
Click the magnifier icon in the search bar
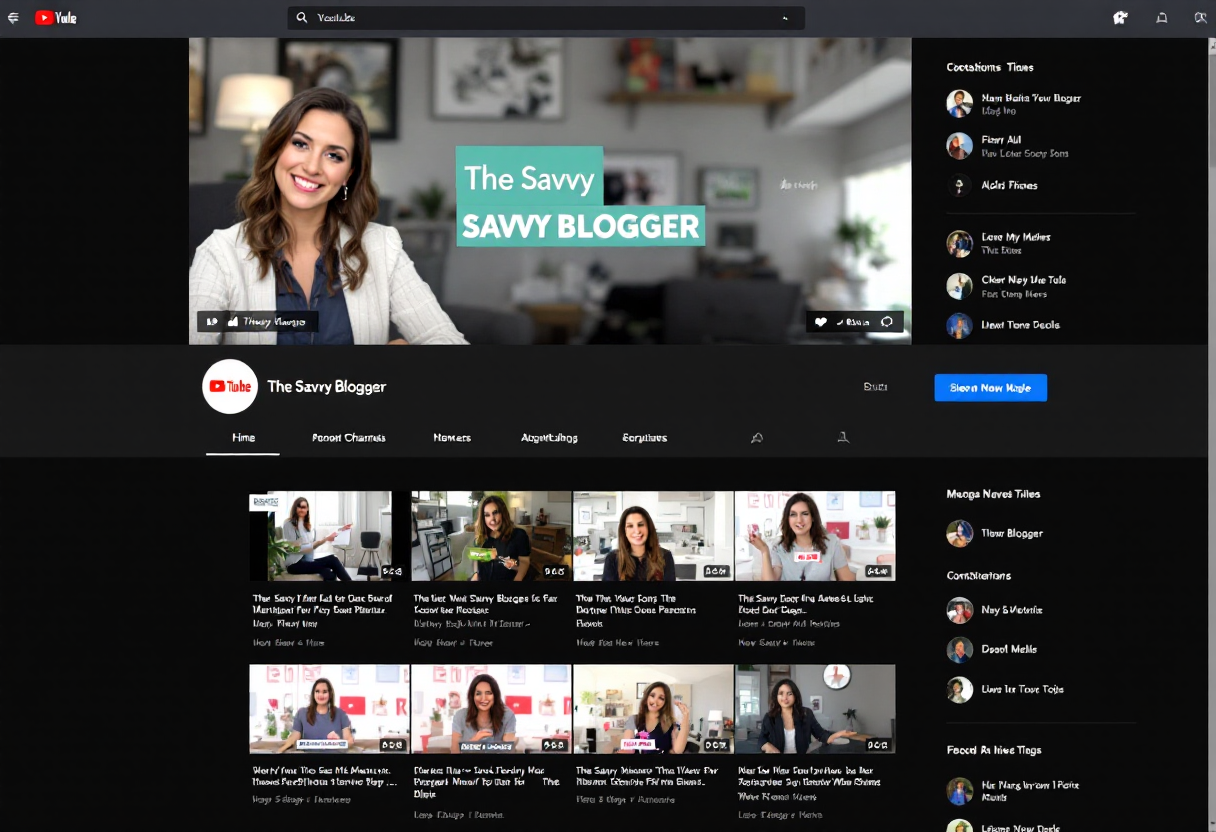pyautogui.click(x=301, y=18)
